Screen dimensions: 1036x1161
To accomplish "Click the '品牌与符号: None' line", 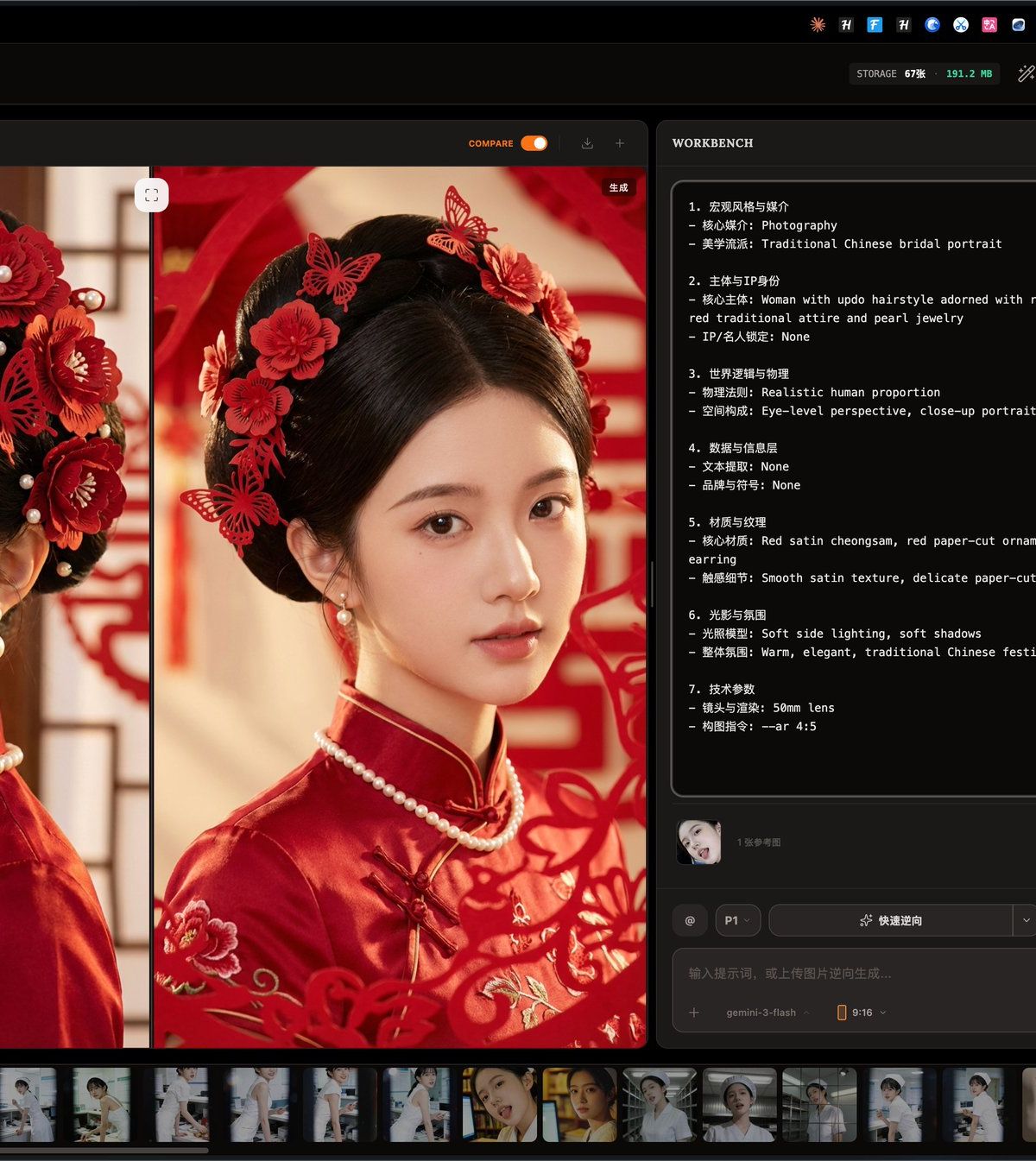I will 744,485.
